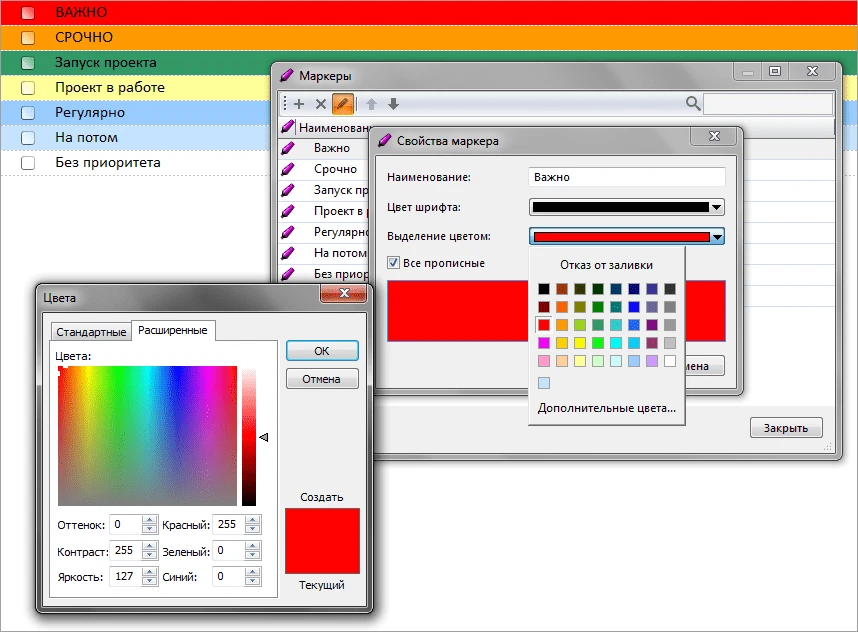Select the Срочно marker row icon
Viewport: 858px width, 632px height.
(290, 170)
